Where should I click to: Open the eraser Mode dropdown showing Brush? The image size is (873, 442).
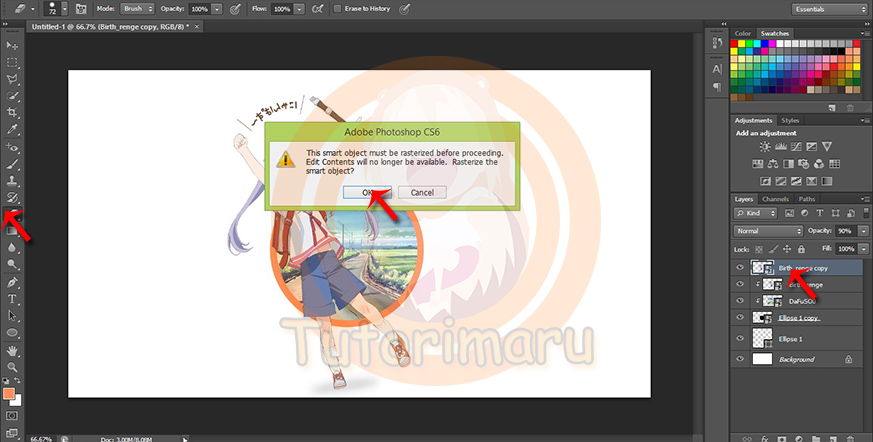(137, 9)
